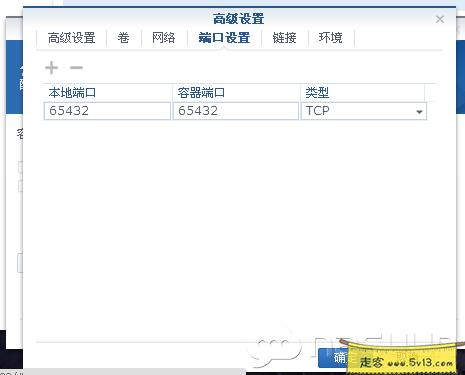Open the 链接 tab

tap(284, 38)
